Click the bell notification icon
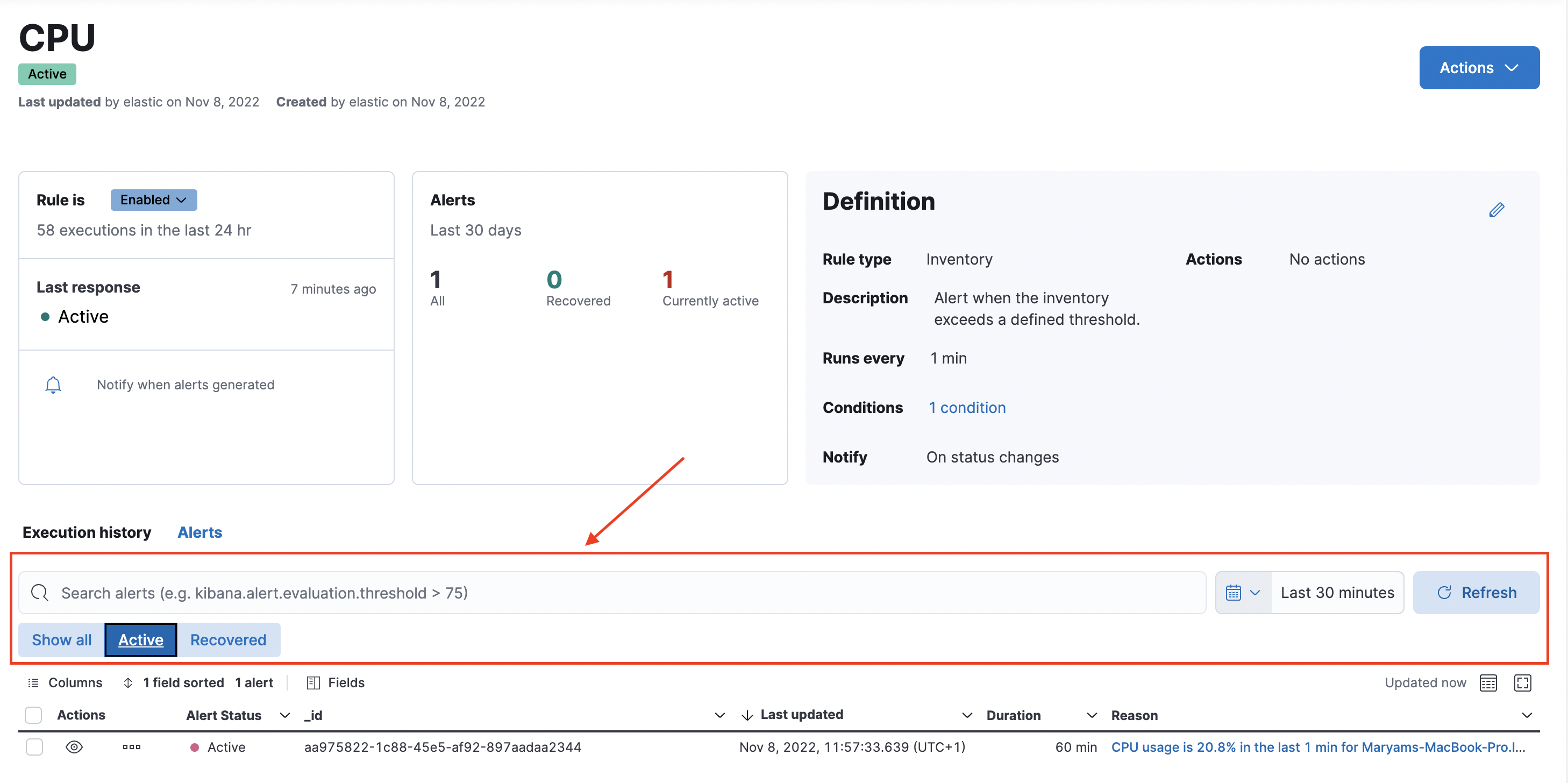Image resolution: width=1568 pixels, height=783 pixels. [x=53, y=385]
